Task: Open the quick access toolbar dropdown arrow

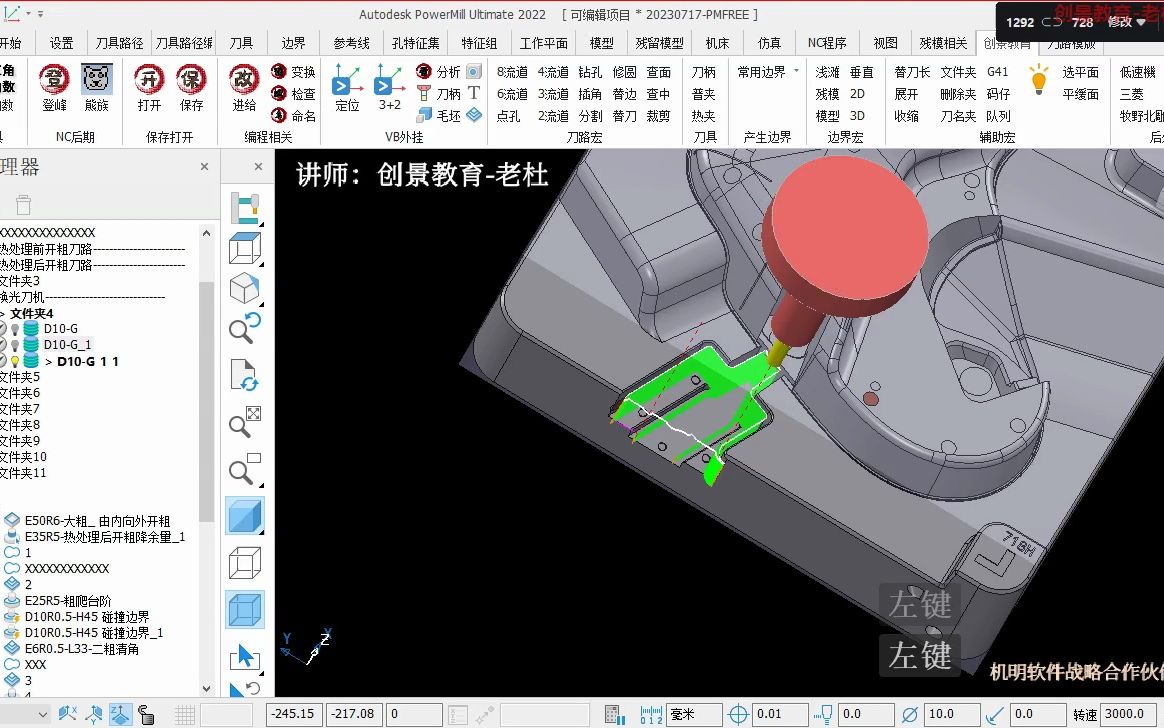Action: pos(40,13)
